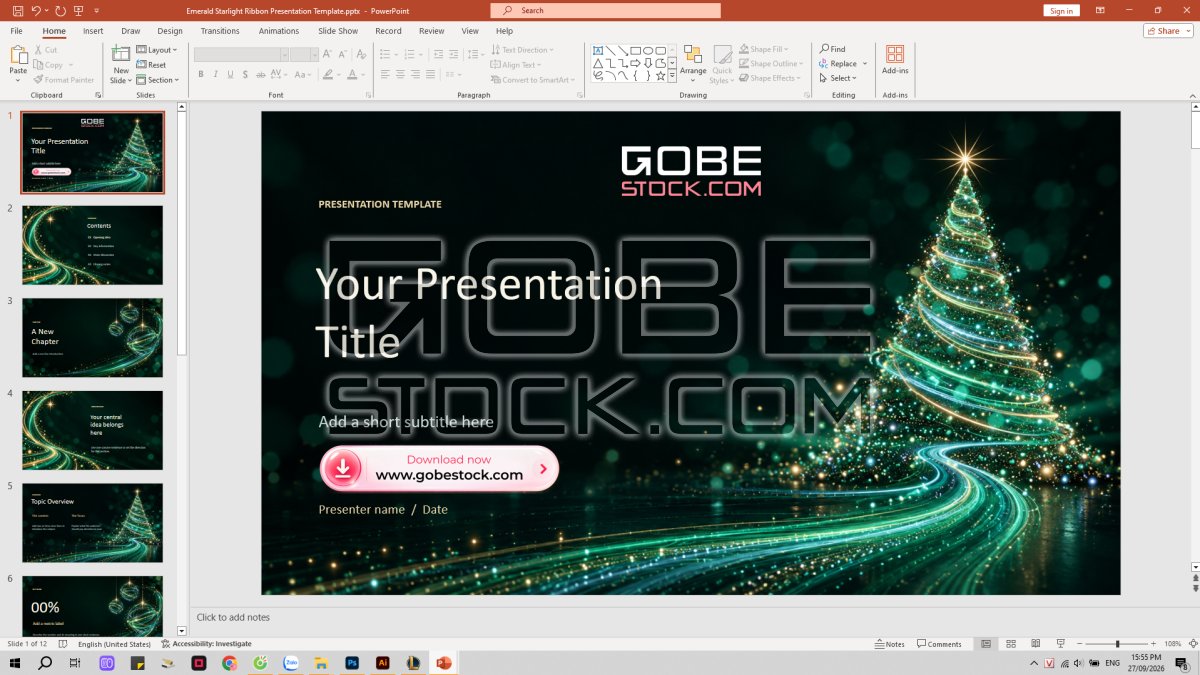Image resolution: width=1200 pixels, height=675 pixels.
Task: Click the Find magnifier button
Action: [832, 49]
